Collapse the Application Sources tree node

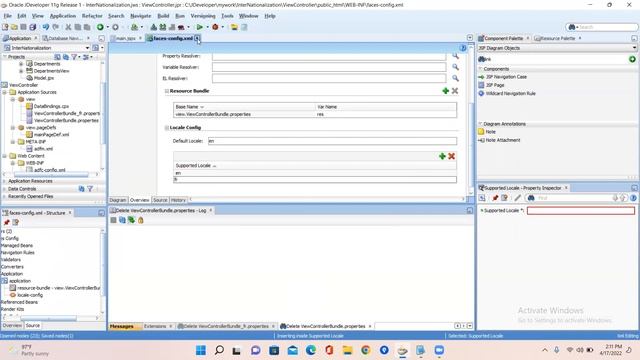click(4, 93)
